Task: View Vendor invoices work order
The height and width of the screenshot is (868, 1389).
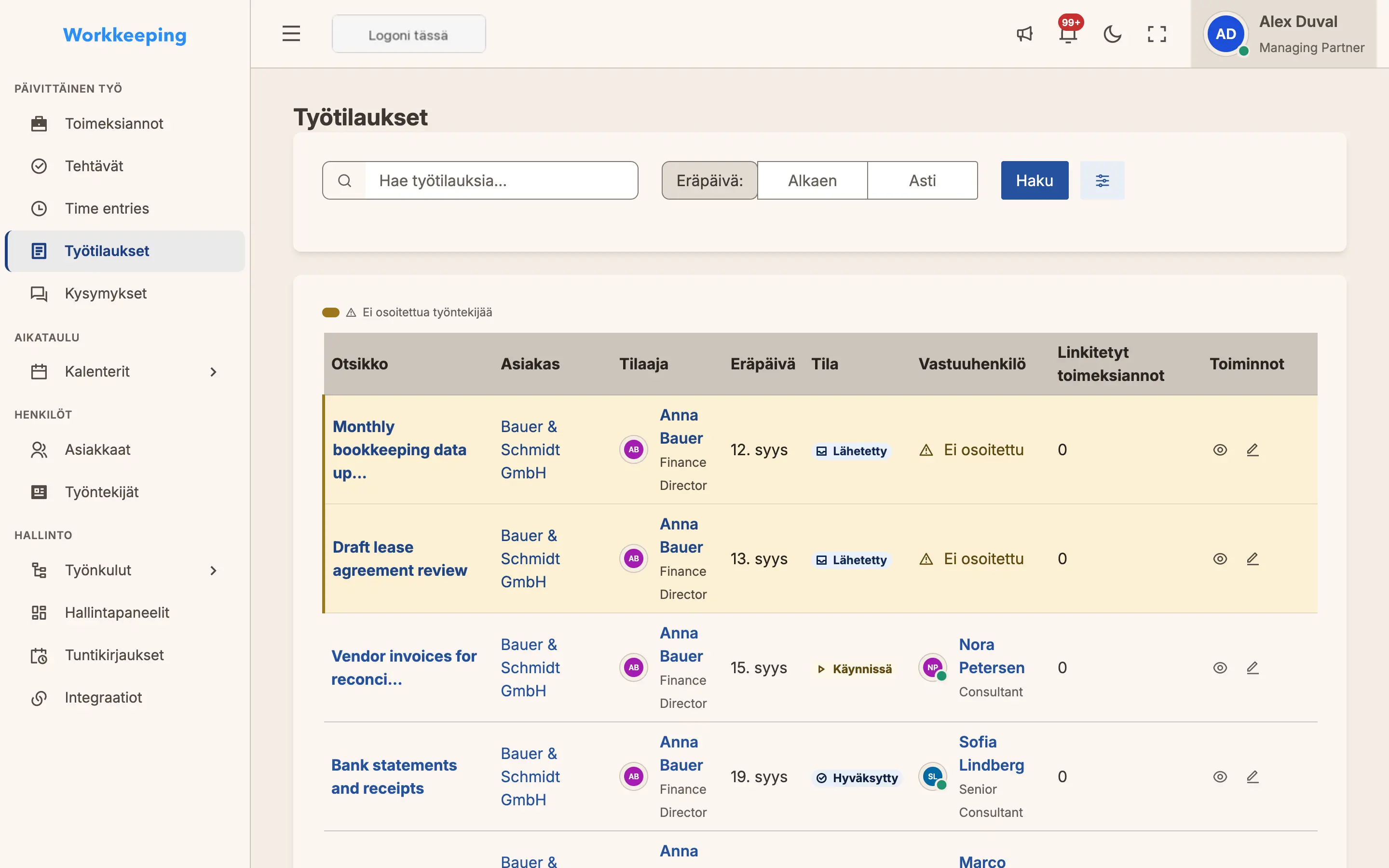Action: coord(1220,668)
